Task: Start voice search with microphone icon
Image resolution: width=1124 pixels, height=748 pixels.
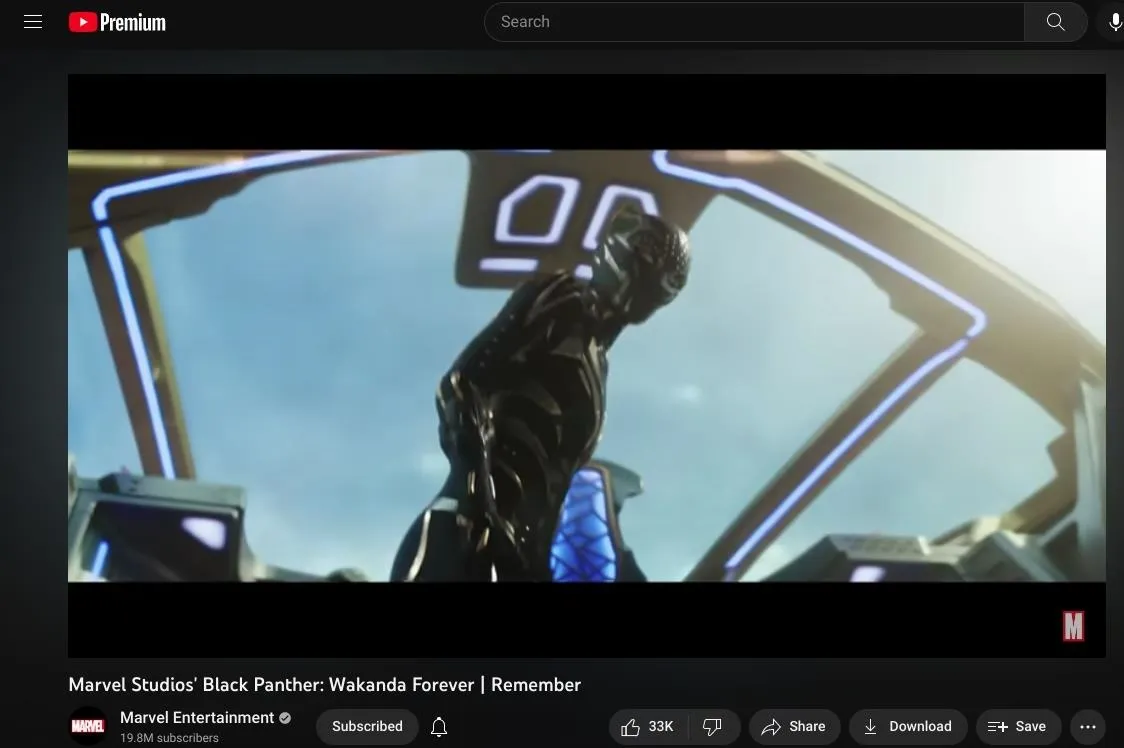Action: 1115,22
